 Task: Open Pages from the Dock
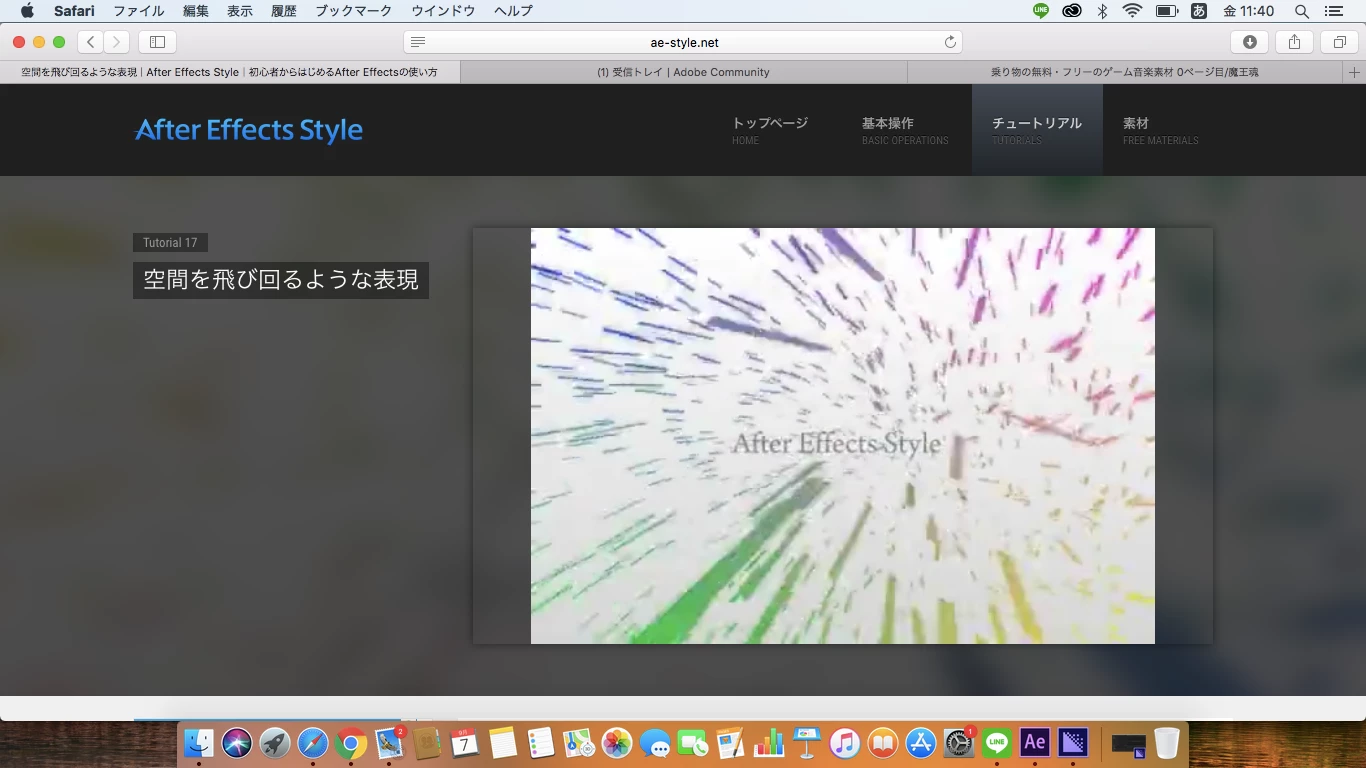point(731,743)
